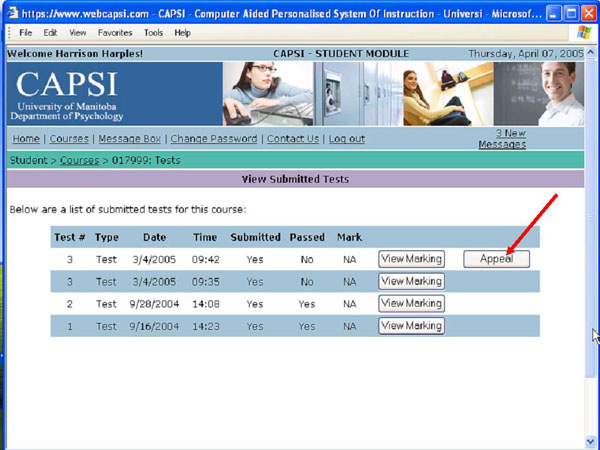Click the scrollbar down arrow
Image resolution: width=600 pixels, height=450 pixels.
(590, 442)
